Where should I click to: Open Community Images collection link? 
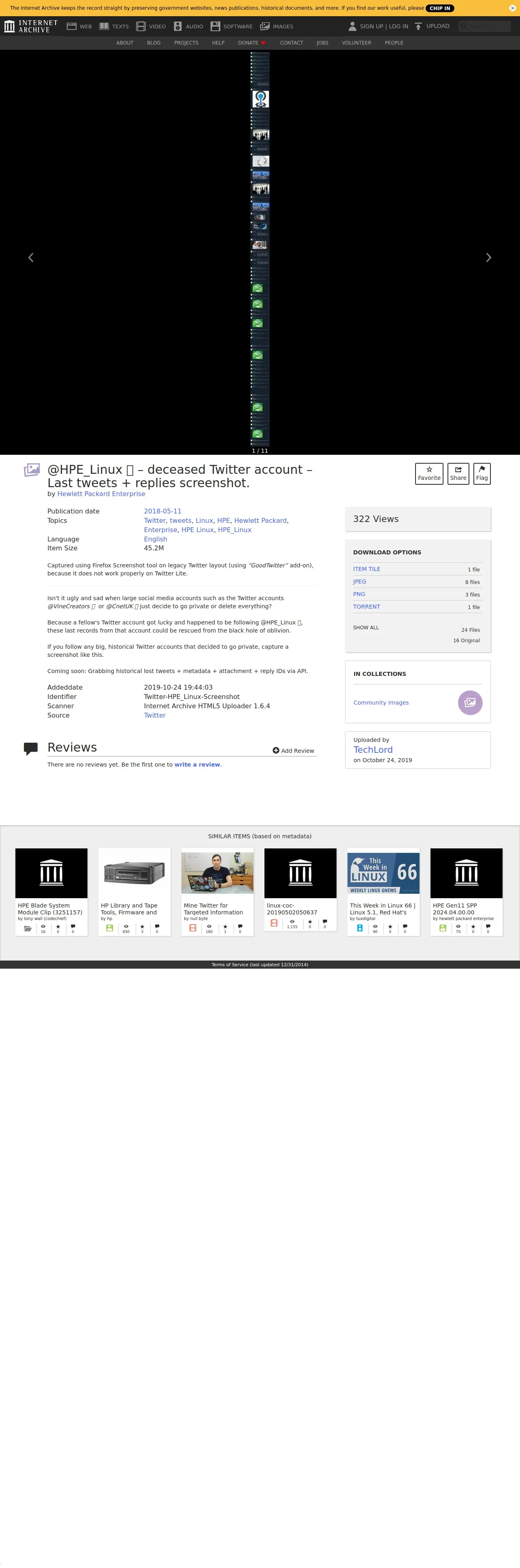point(381,703)
